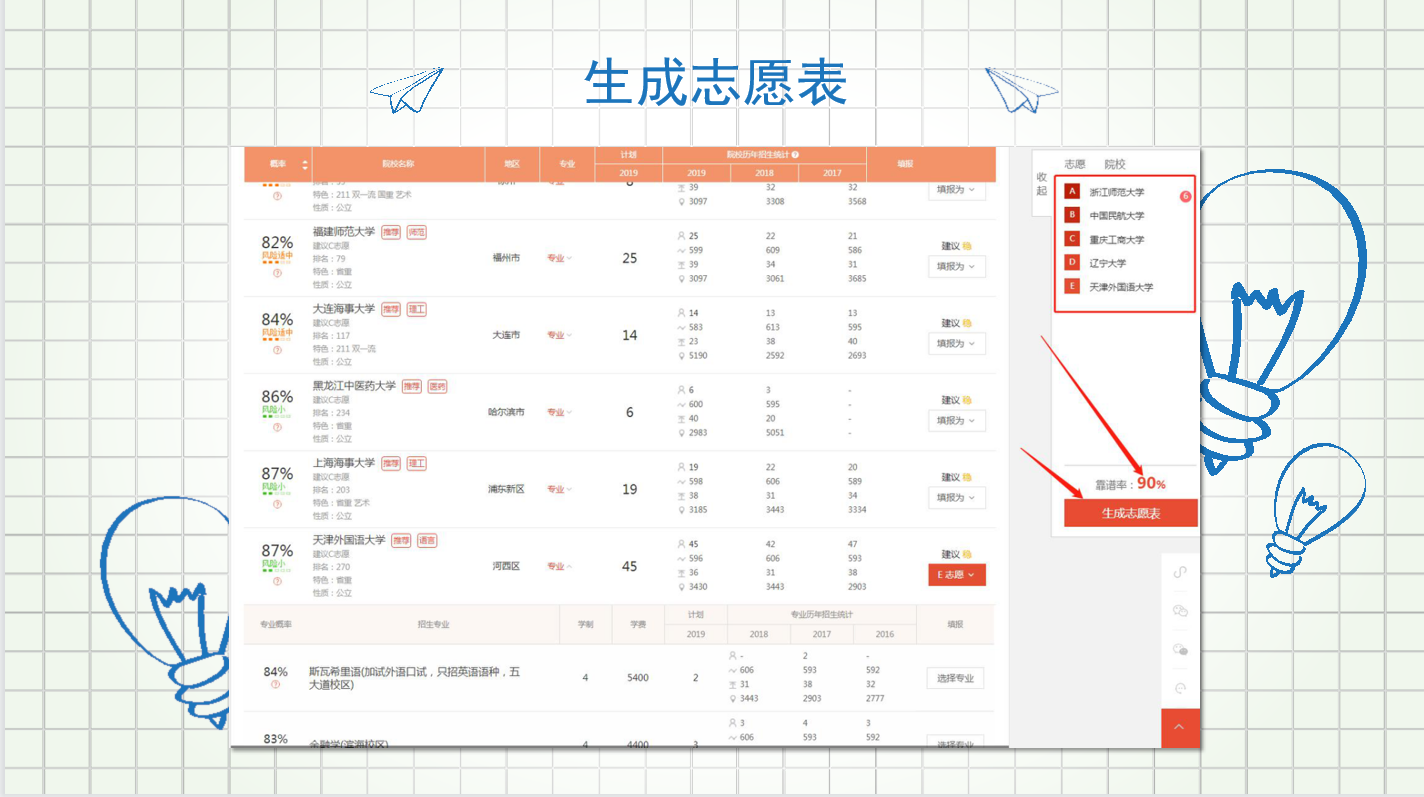The height and width of the screenshot is (797, 1424).
Task: Click the red A badge for 浙江师范大学
Action: pos(1072,192)
